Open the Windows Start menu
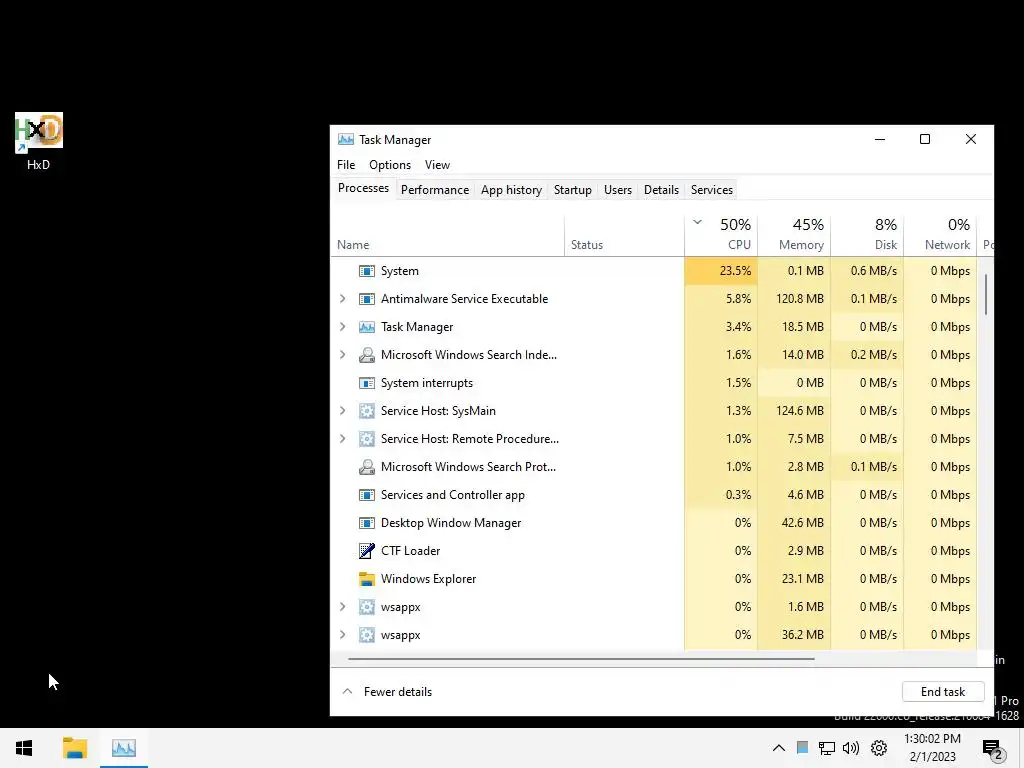 tap(24, 748)
